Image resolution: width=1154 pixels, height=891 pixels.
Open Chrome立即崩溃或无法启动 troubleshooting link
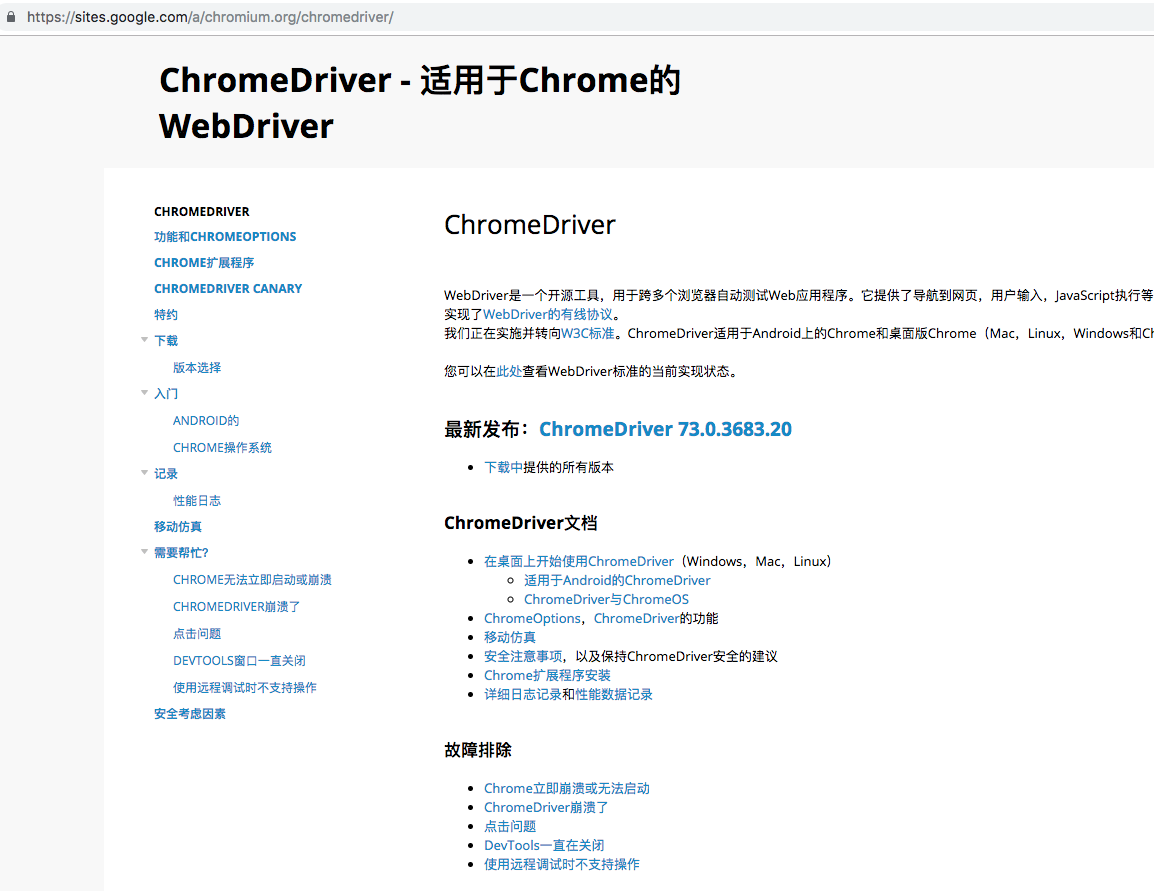[x=567, y=789]
